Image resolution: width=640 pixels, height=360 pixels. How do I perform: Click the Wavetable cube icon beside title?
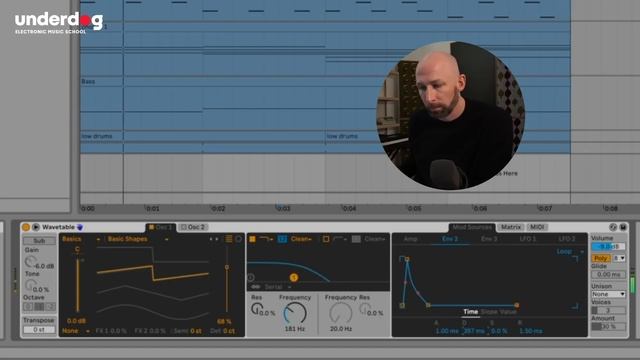[x=80, y=227]
